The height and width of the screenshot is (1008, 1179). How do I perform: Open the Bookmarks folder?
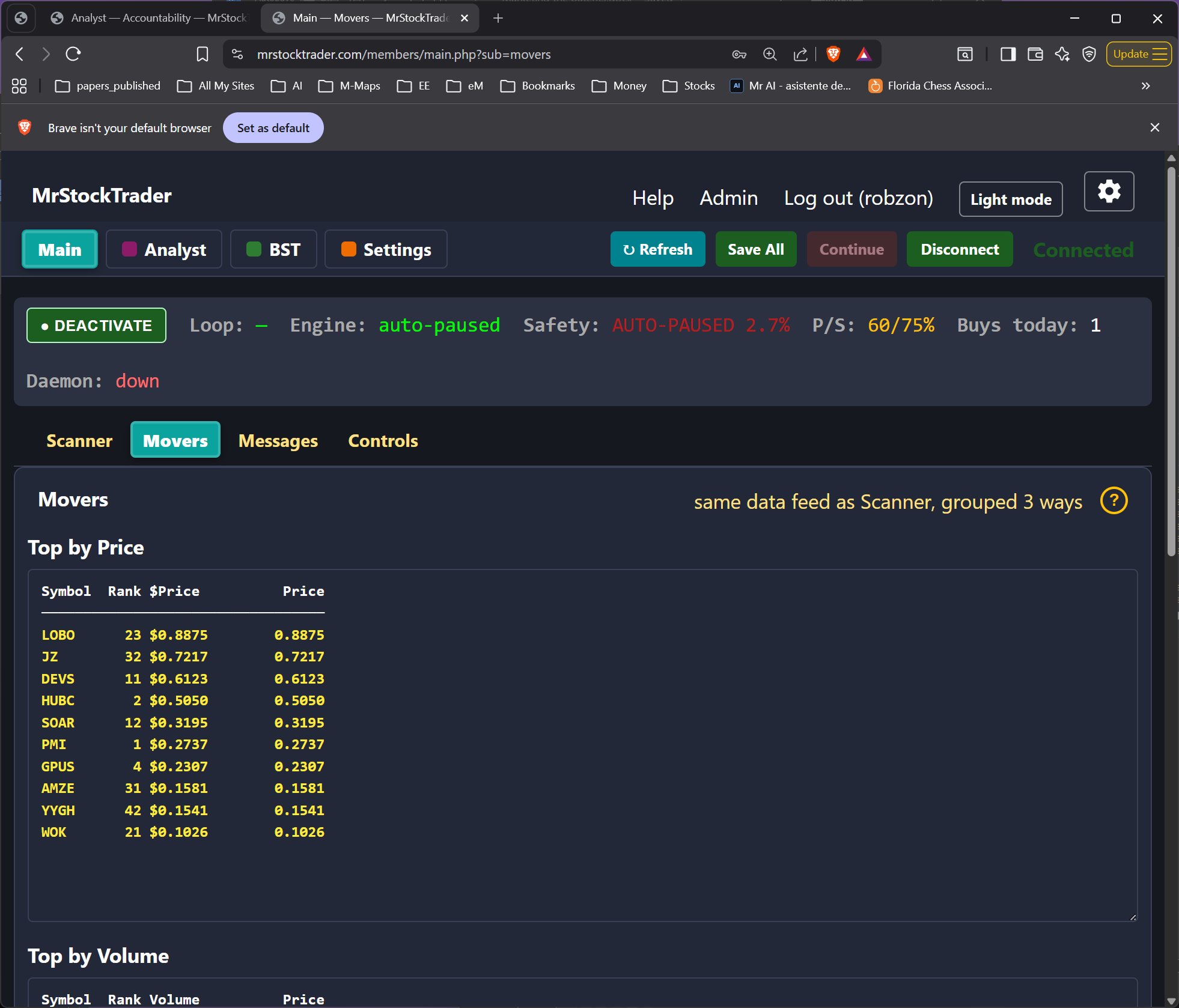click(537, 86)
